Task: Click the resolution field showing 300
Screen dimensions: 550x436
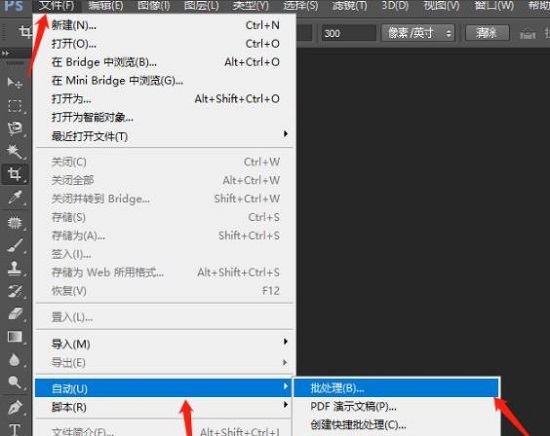Action: click(x=349, y=33)
